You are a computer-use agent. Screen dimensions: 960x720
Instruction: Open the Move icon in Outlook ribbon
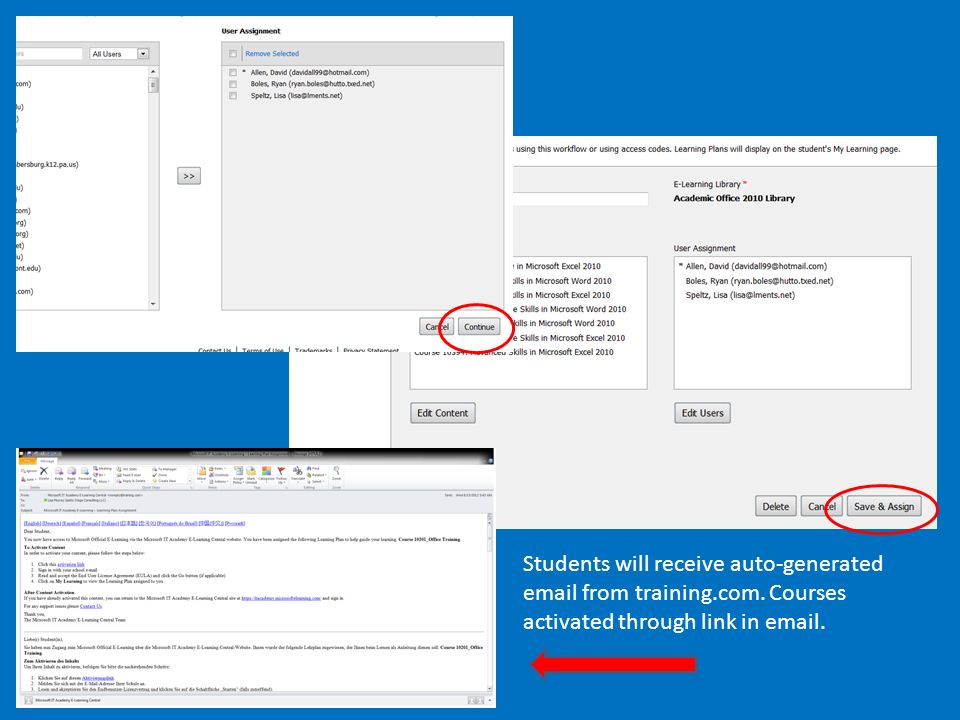tap(201, 474)
